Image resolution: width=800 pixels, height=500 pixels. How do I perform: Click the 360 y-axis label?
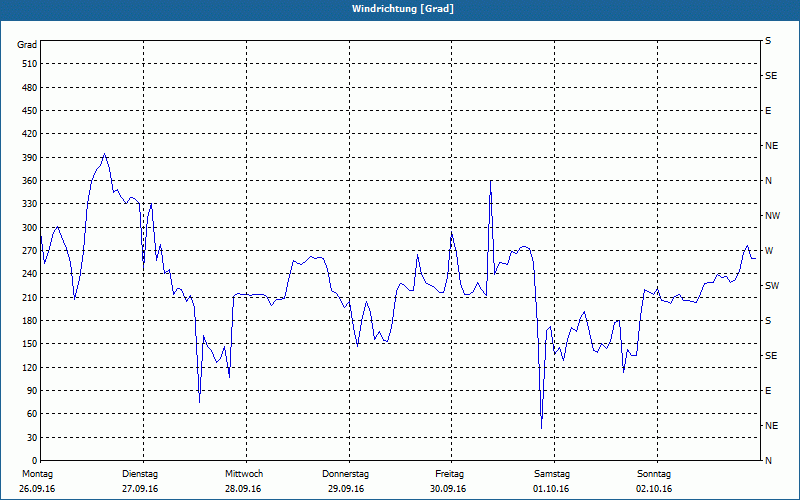[x=30, y=181]
